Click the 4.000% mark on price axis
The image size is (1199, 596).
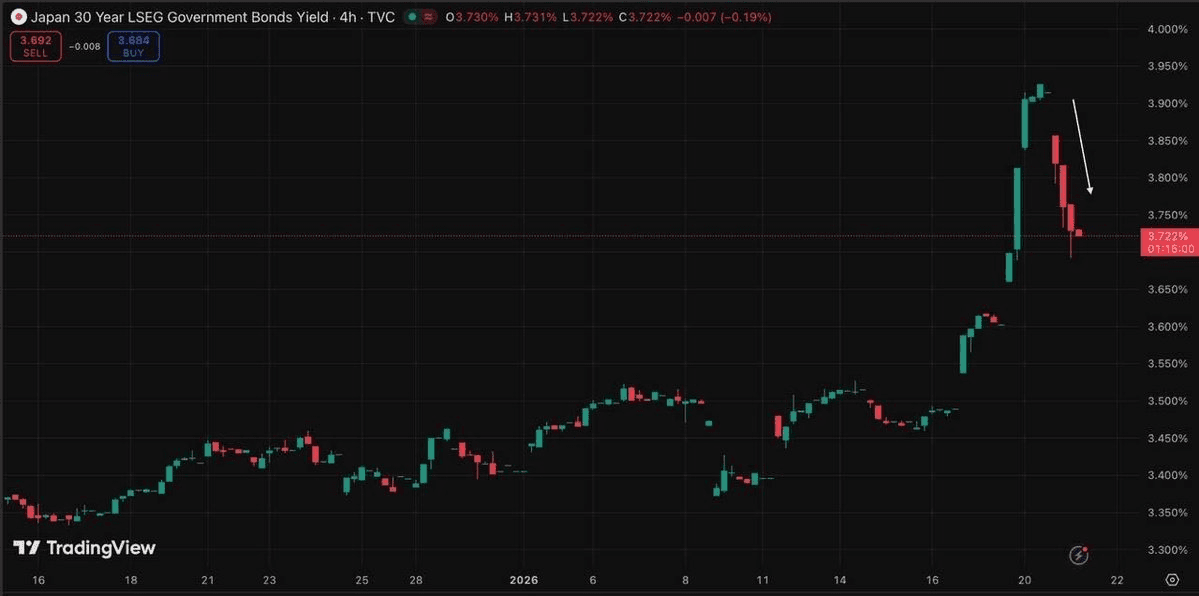1166,30
